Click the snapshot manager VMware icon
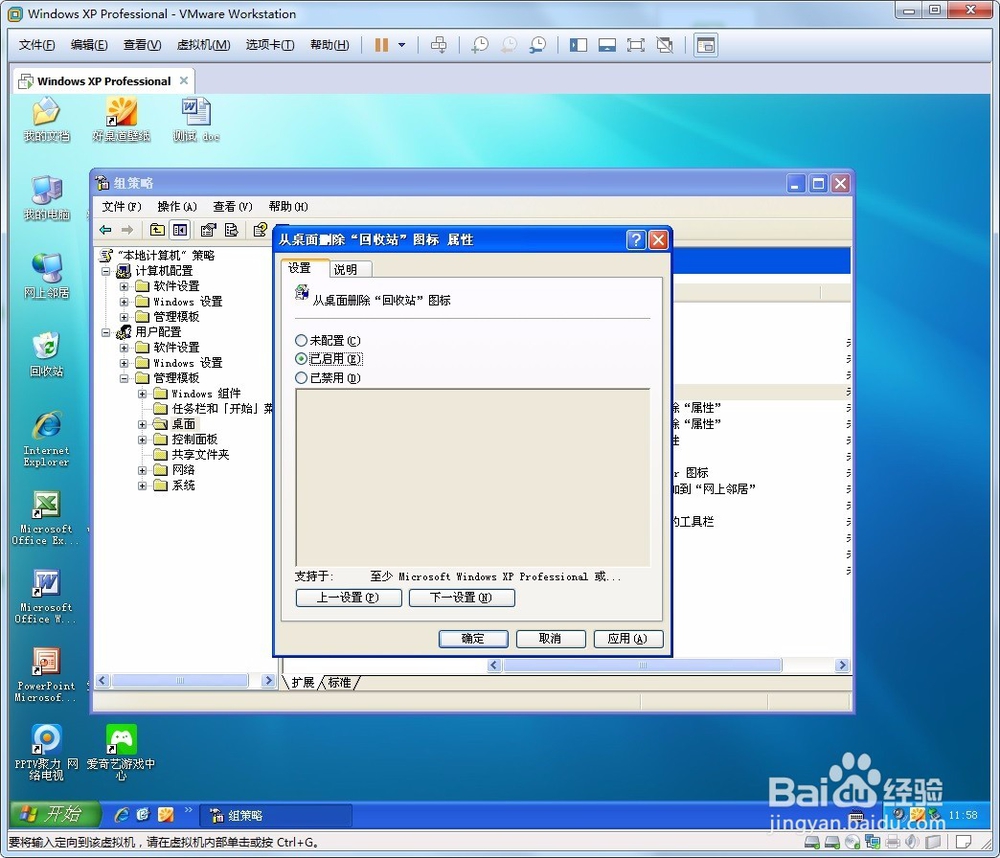The height and width of the screenshot is (858, 1000). (x=538, y=45)
